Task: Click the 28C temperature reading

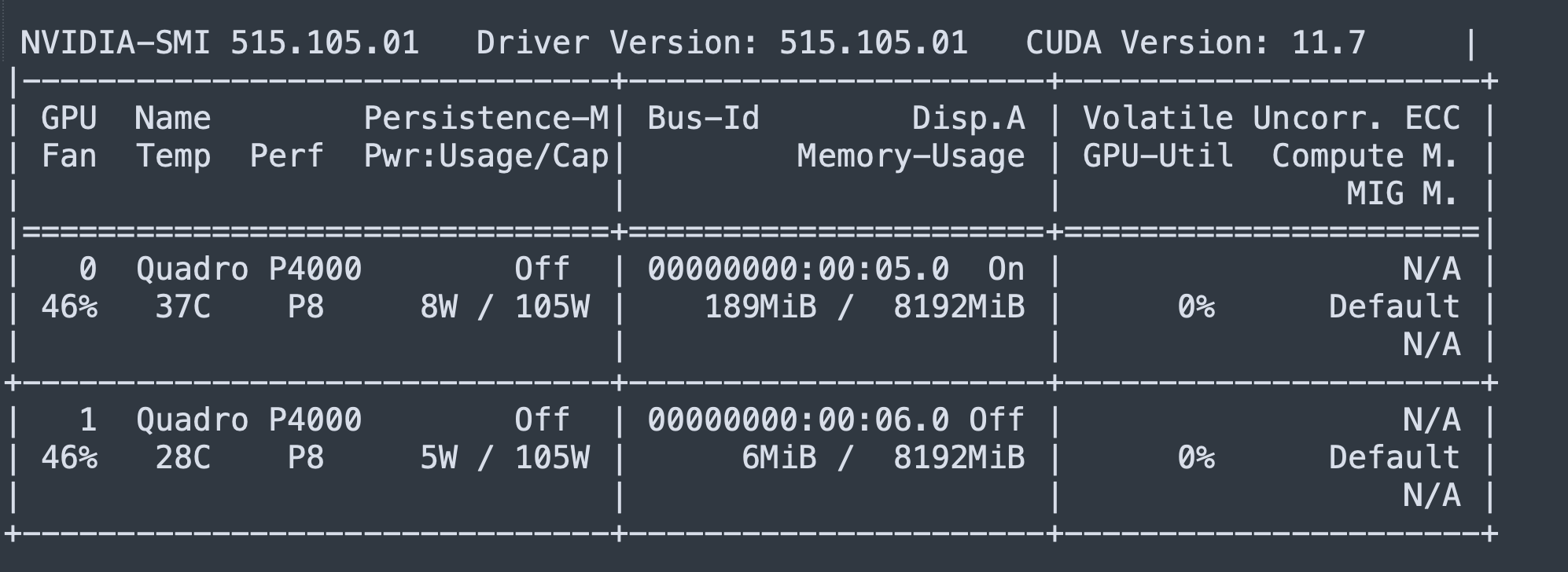Action: [182, 458]
